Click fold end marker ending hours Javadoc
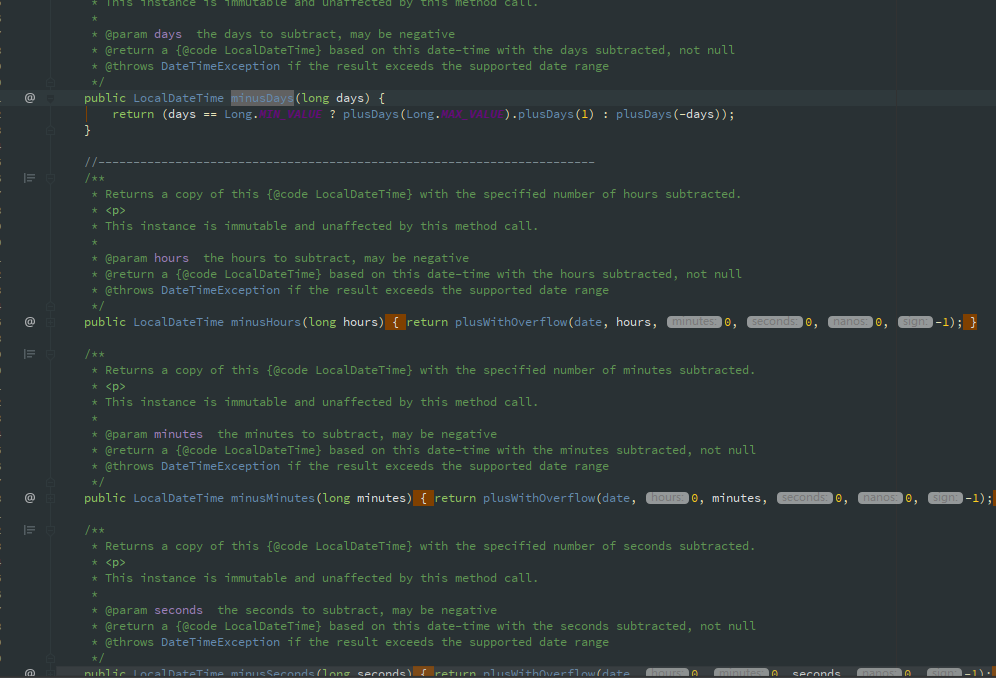 click(x=50, y=306)
